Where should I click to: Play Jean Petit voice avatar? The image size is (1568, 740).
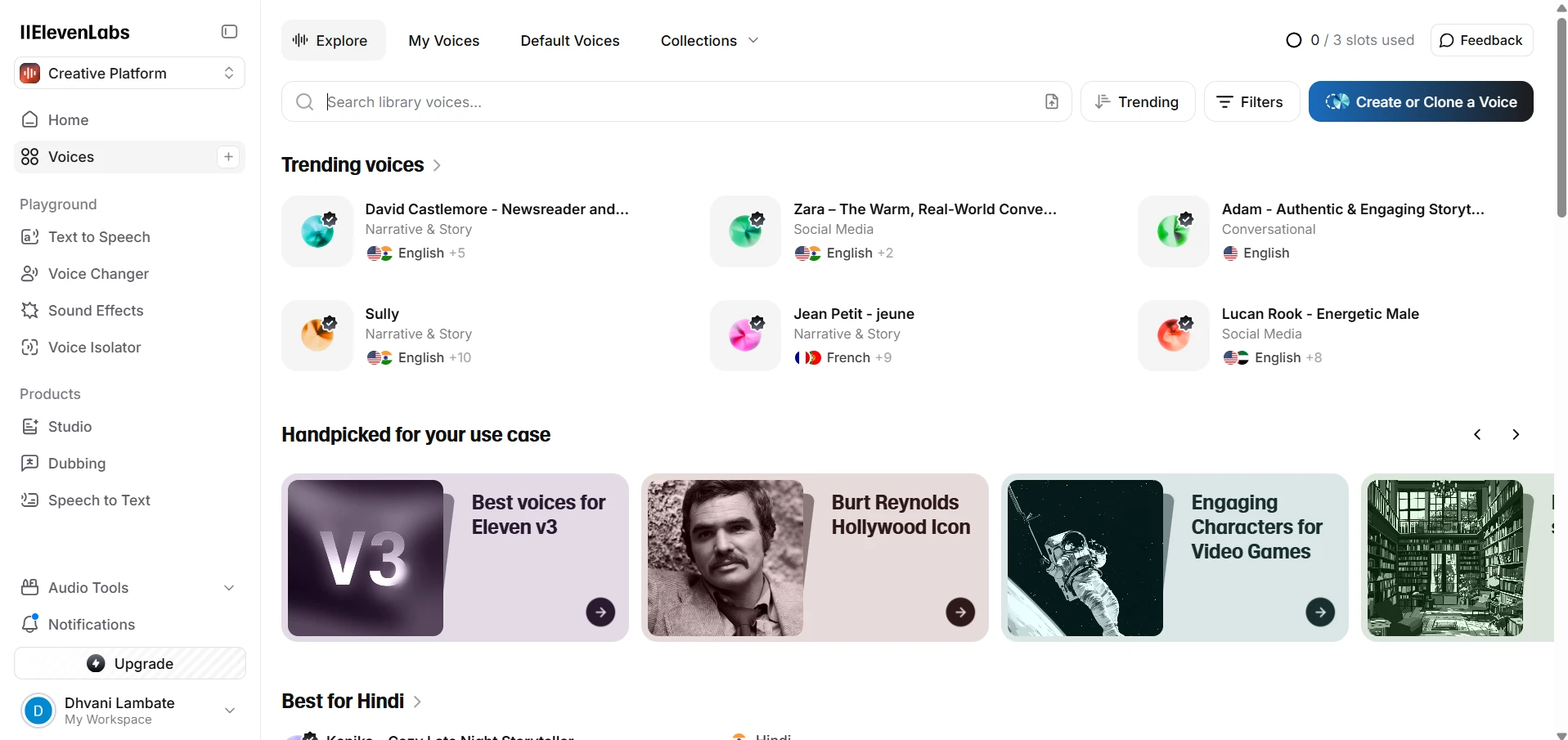746,336
